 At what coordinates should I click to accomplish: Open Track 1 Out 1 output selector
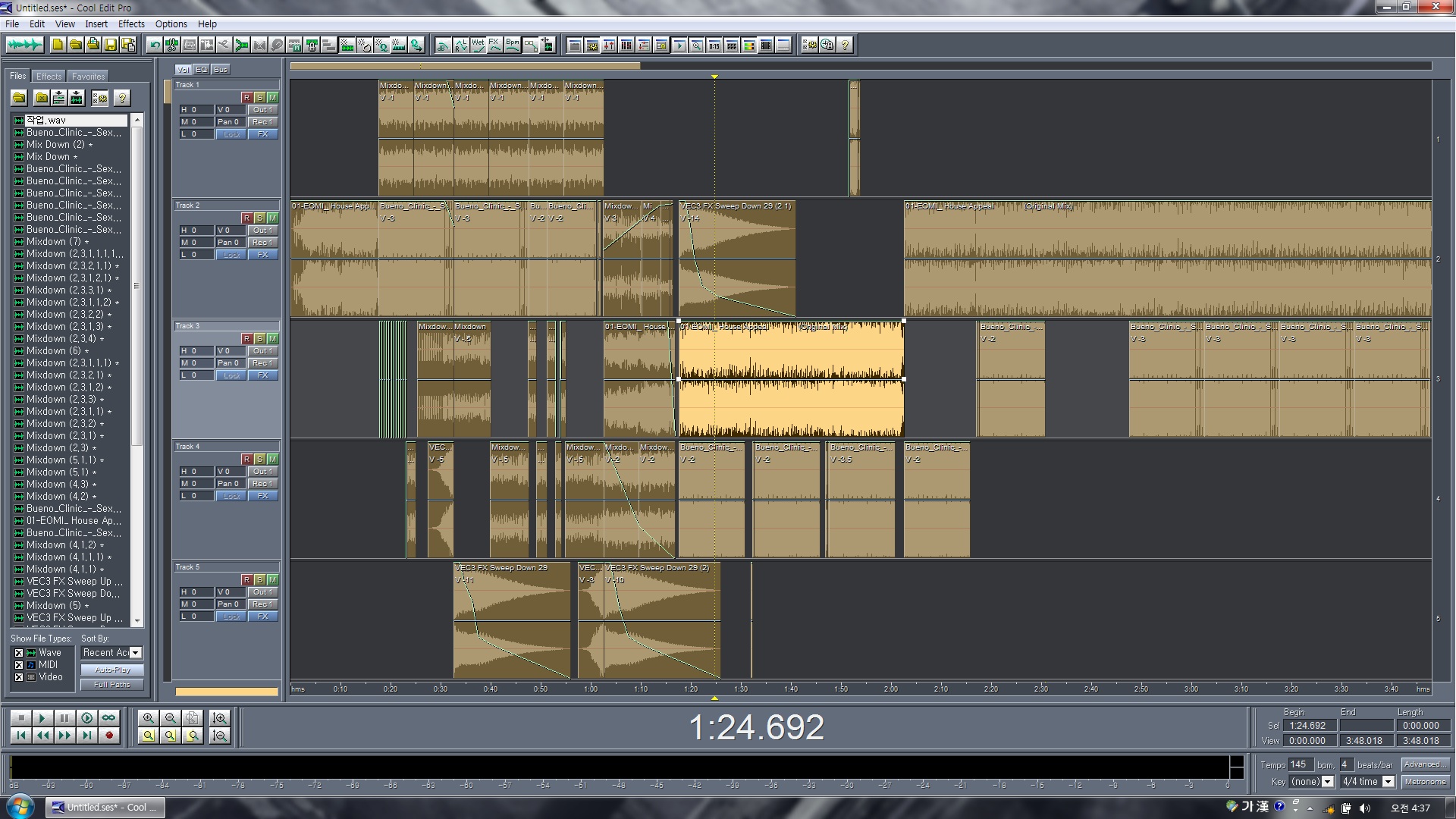tap(262, 110)
